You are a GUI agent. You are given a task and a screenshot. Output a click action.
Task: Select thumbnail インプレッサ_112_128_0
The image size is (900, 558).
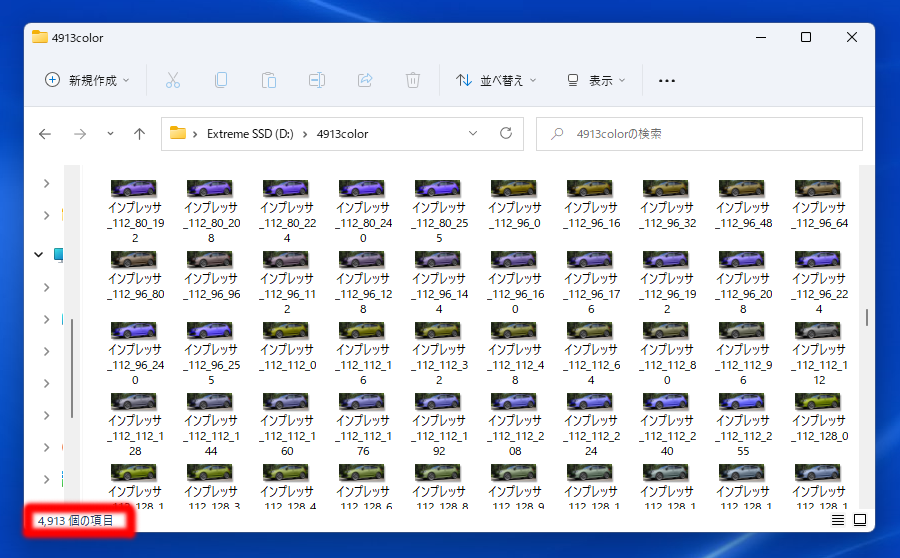818,401
